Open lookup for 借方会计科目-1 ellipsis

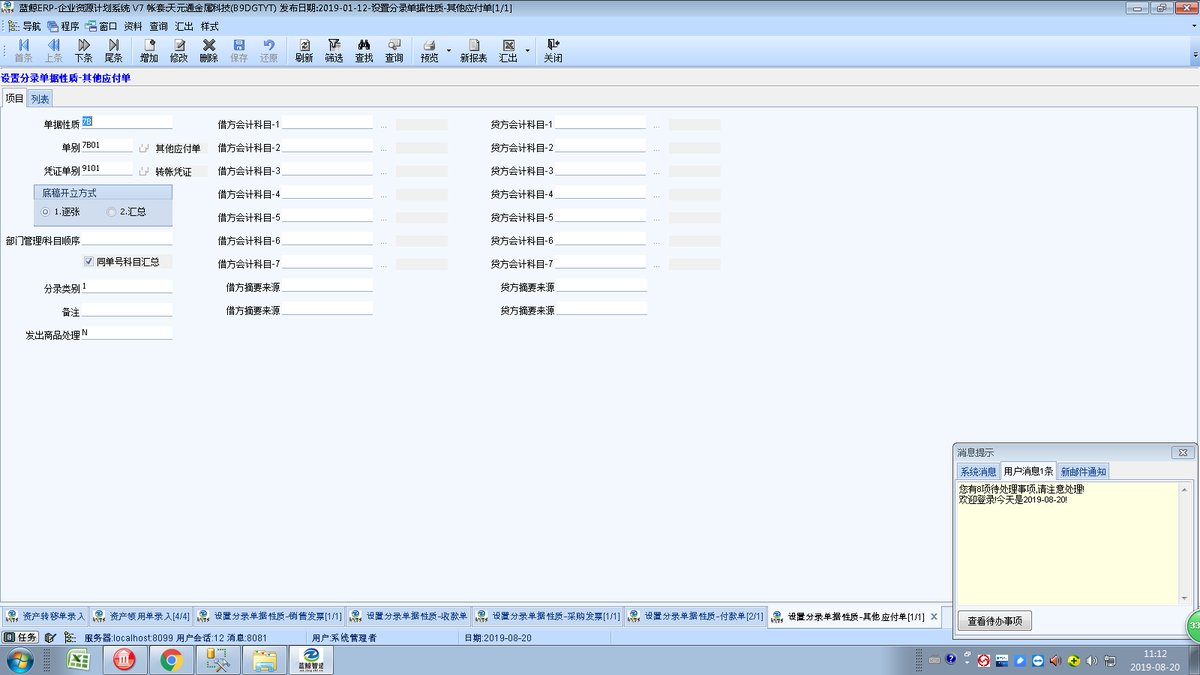click(x=383, y=126)
